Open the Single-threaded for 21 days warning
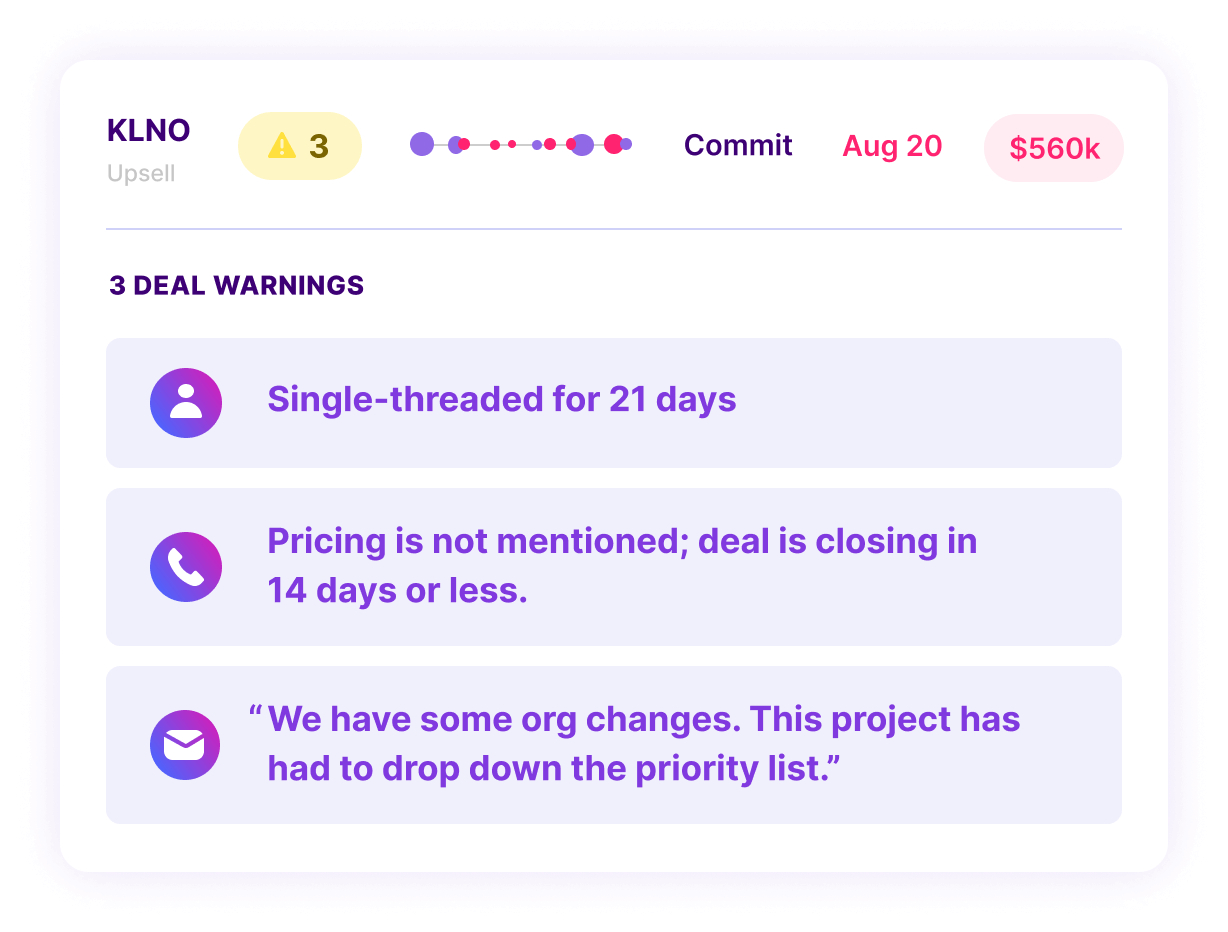 pos(502,400)
